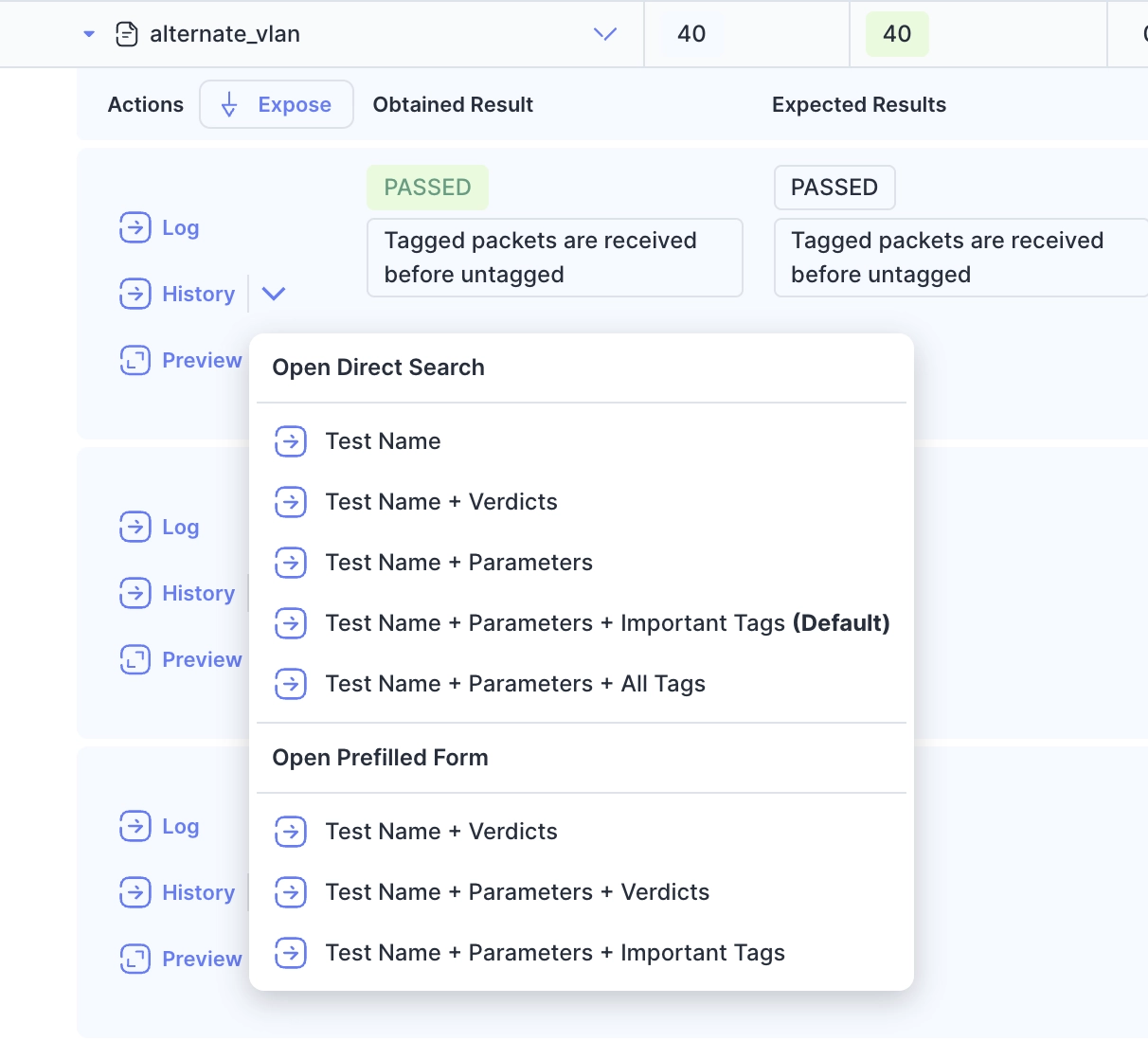Choose 'Test Name + Parameters + All Tags'
The height and width of the screenshot is (1041, 1148).
pyautogui.click(x=515, y=684)
